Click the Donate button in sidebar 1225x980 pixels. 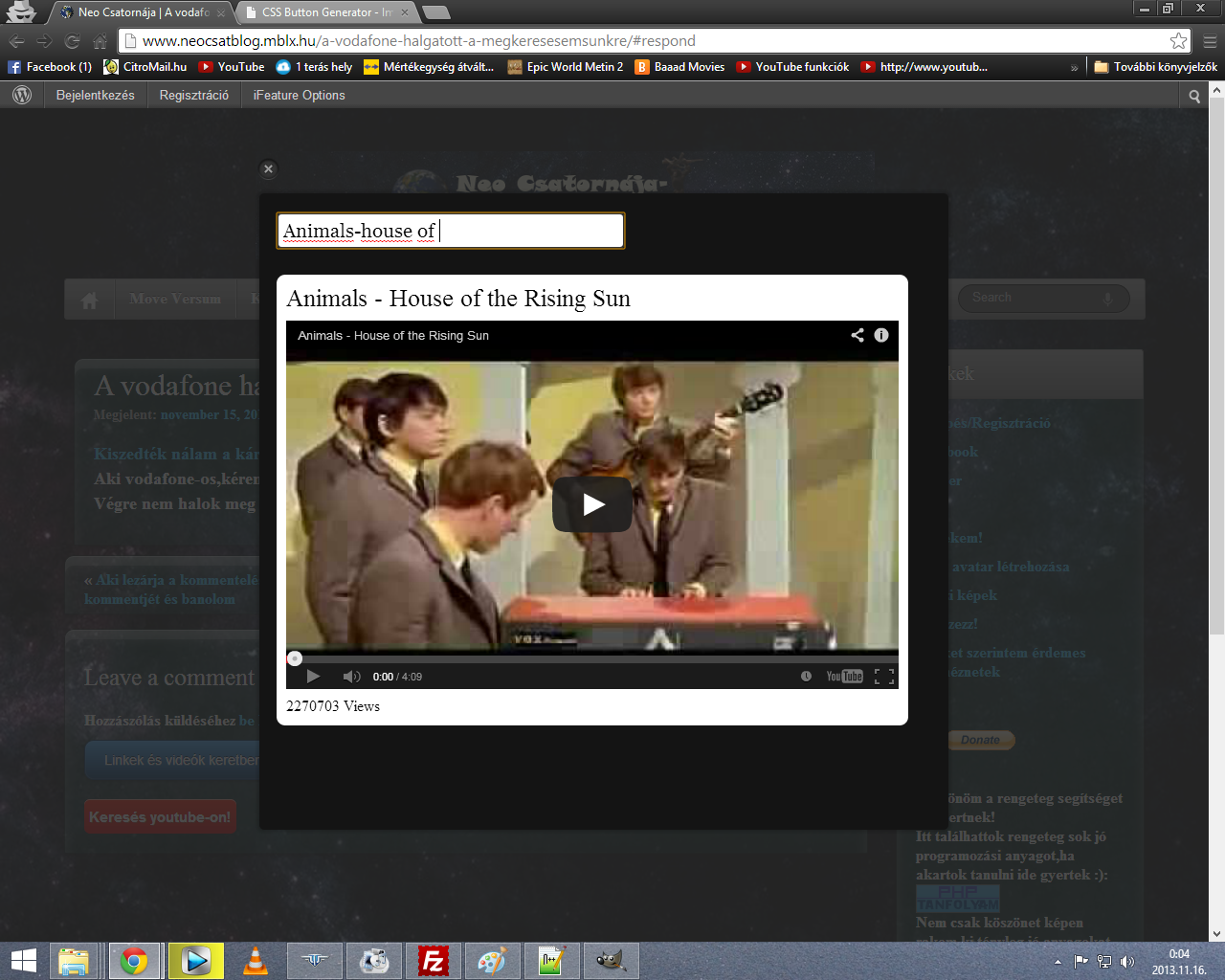[980, 740]
